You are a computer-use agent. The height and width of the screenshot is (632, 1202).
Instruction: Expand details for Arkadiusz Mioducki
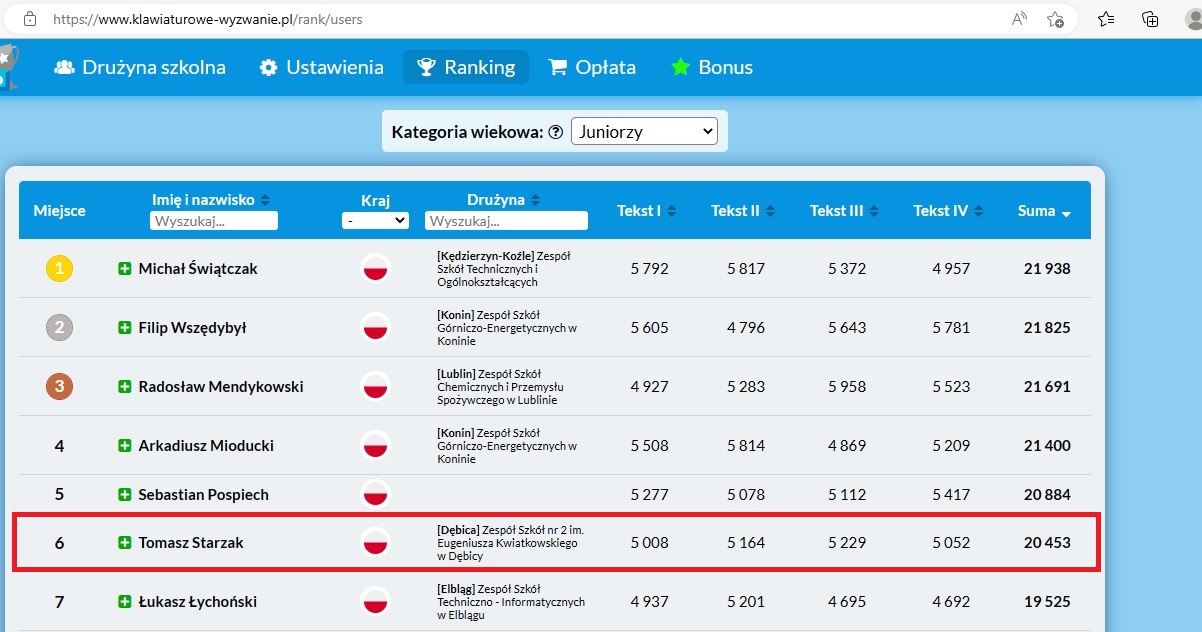(125, 446)
